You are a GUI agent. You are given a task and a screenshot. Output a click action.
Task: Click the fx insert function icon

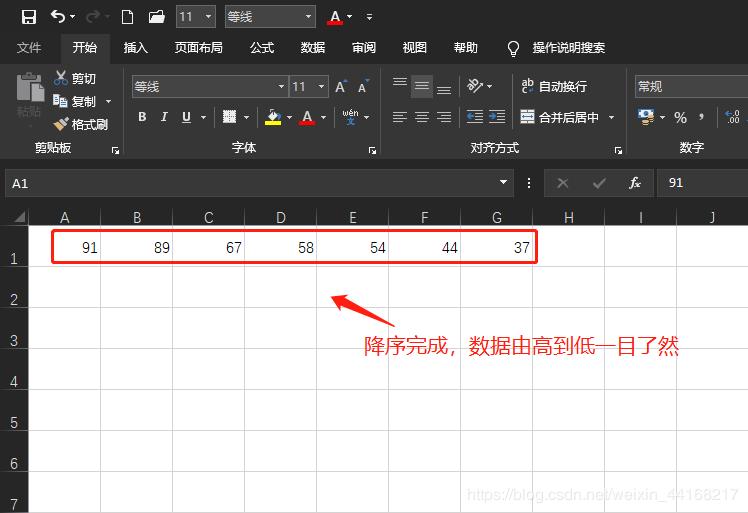tap(634, 183)
